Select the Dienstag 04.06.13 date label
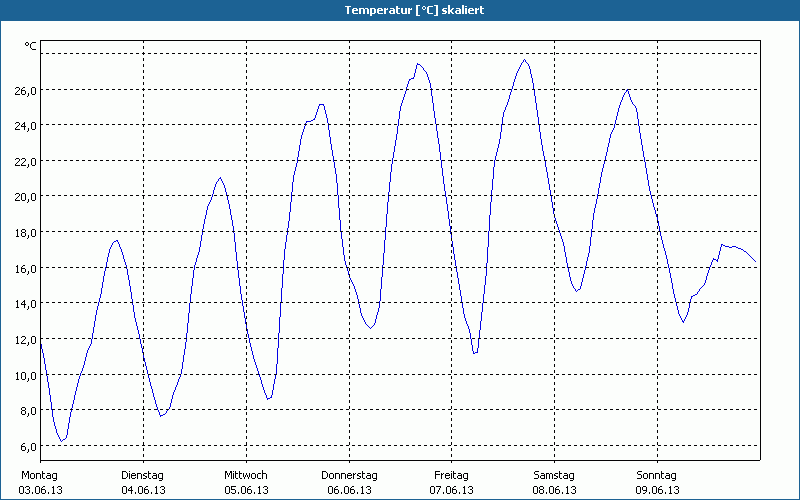800x500 pixels. (143, 483)
